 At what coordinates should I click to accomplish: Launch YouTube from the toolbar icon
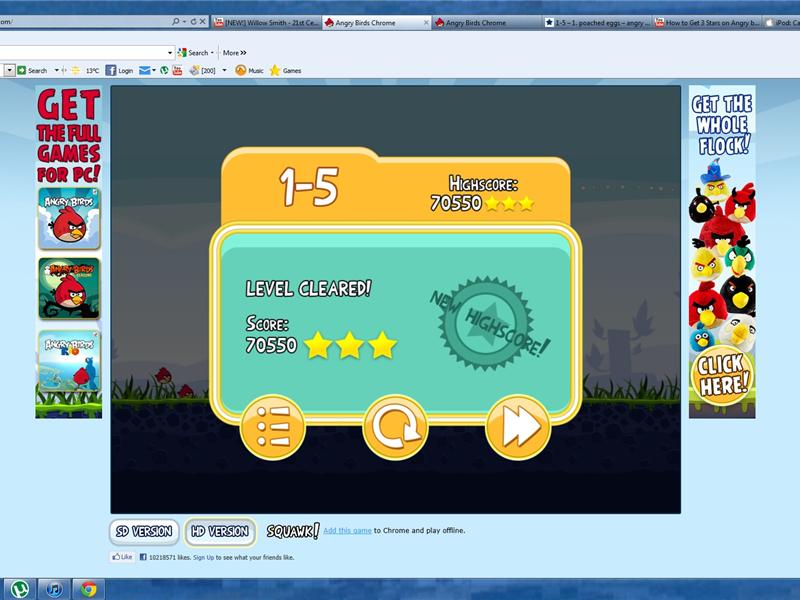click(x=176, y=71)
